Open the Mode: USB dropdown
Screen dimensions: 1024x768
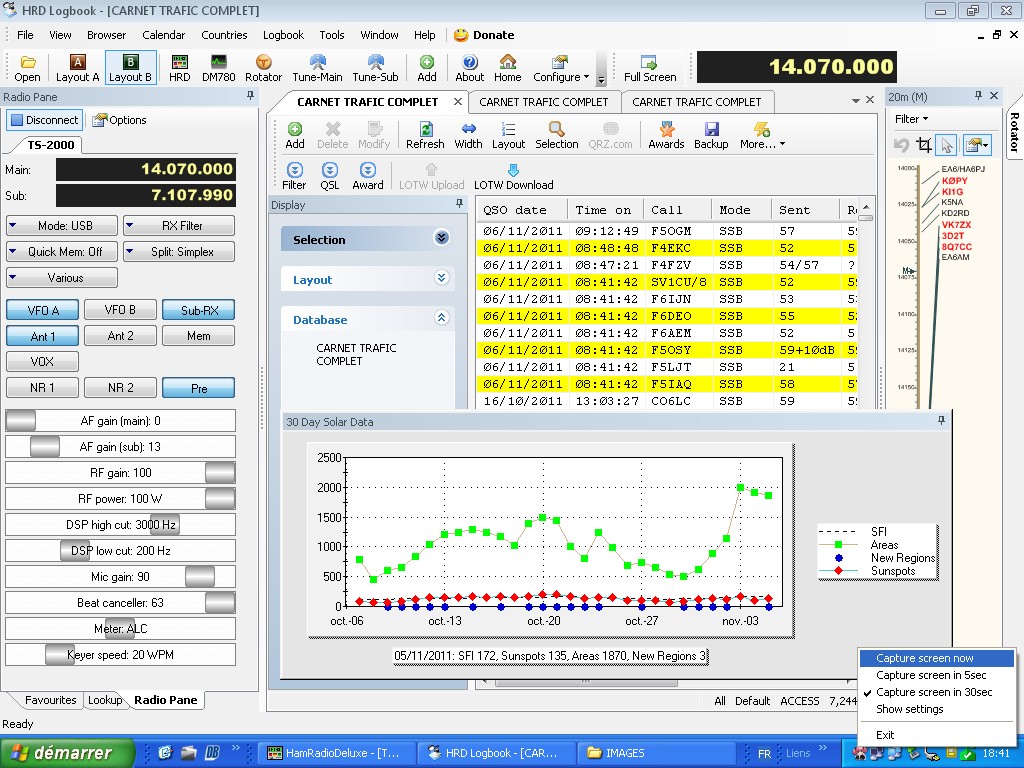pos(62,226)
